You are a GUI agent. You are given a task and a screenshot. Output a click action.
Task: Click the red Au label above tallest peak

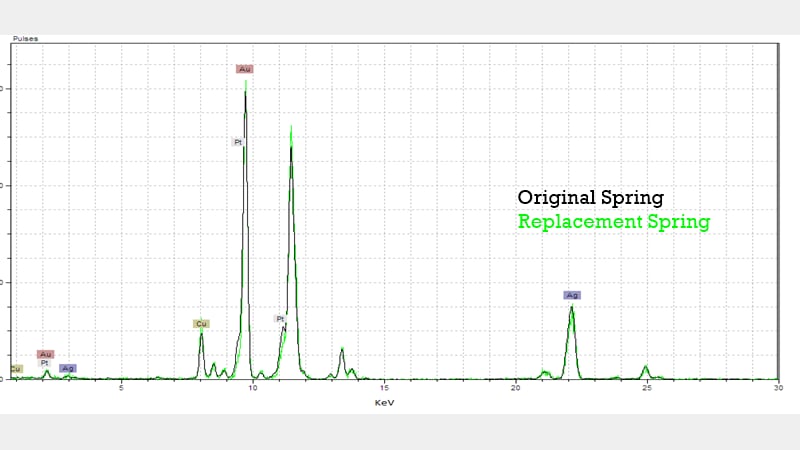245,69
